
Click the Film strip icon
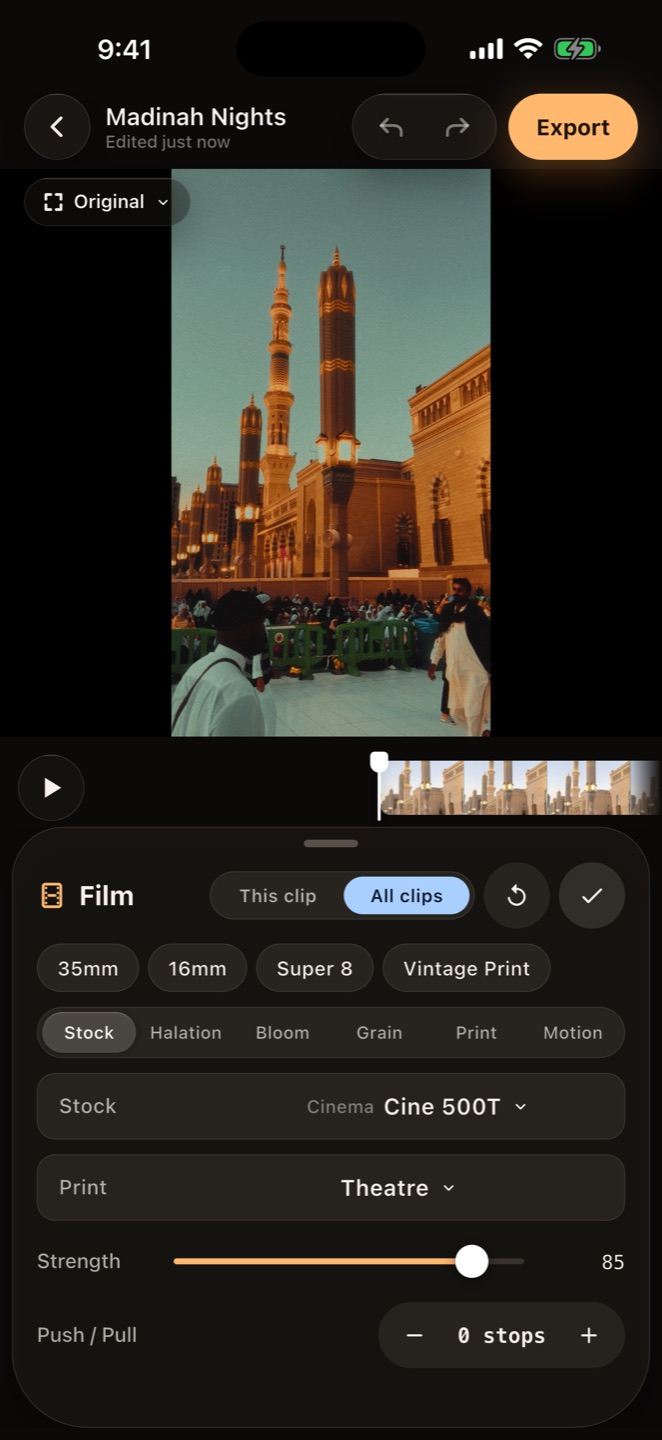(x=52, y=896)
